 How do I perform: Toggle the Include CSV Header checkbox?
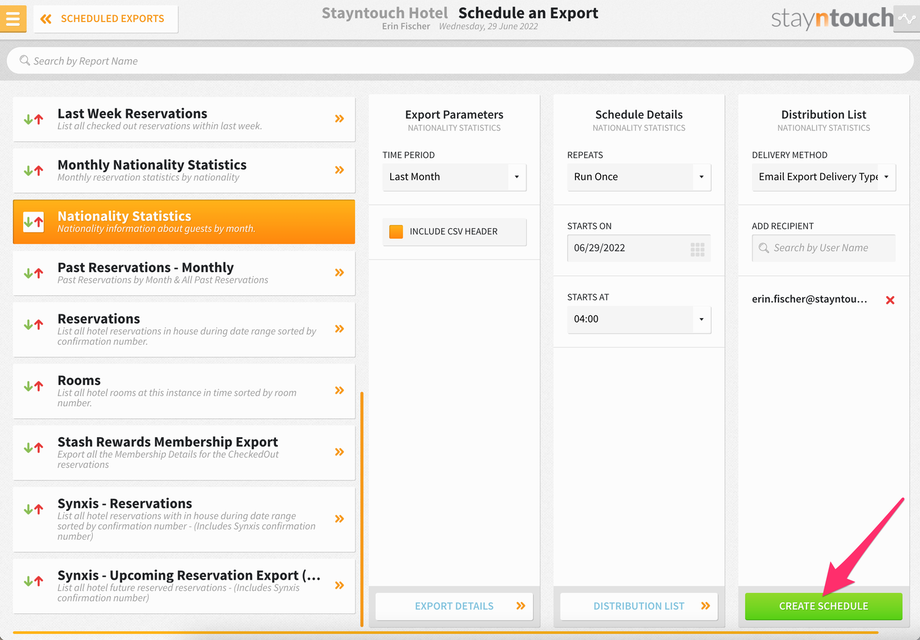click(x=396, y=232)
